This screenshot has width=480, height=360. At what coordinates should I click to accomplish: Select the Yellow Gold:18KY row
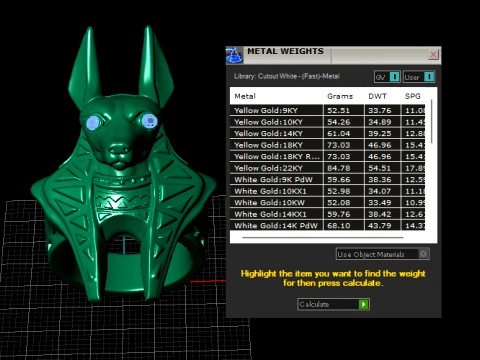(327, 145)
